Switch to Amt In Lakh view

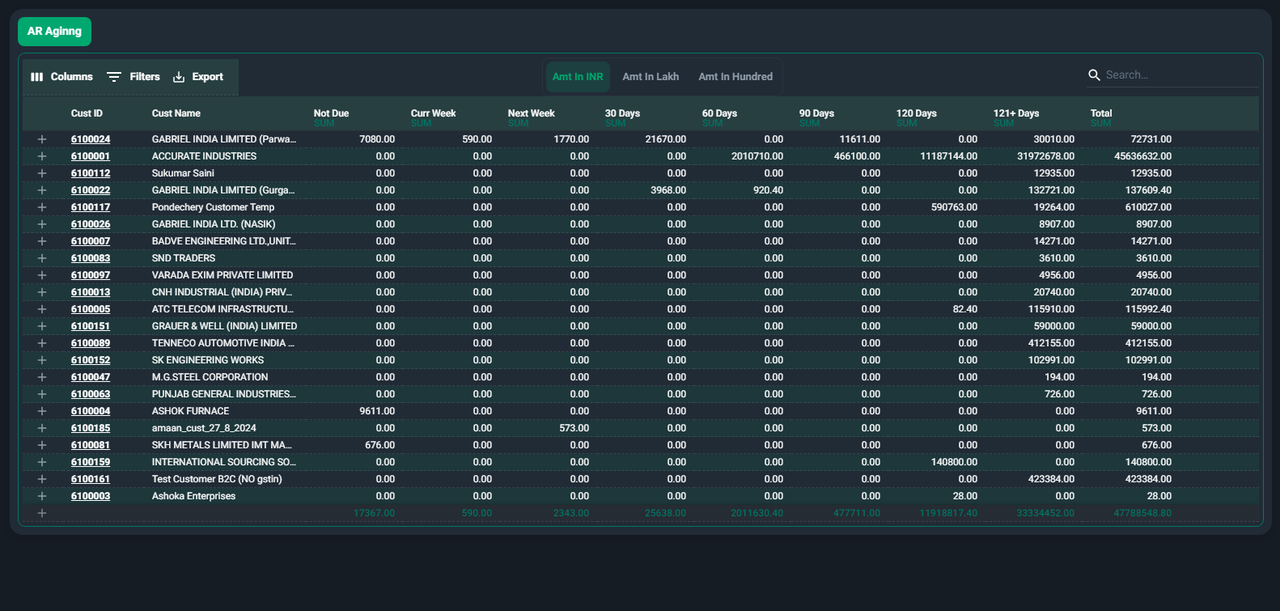pyautogui.click(x=650, y=77)
